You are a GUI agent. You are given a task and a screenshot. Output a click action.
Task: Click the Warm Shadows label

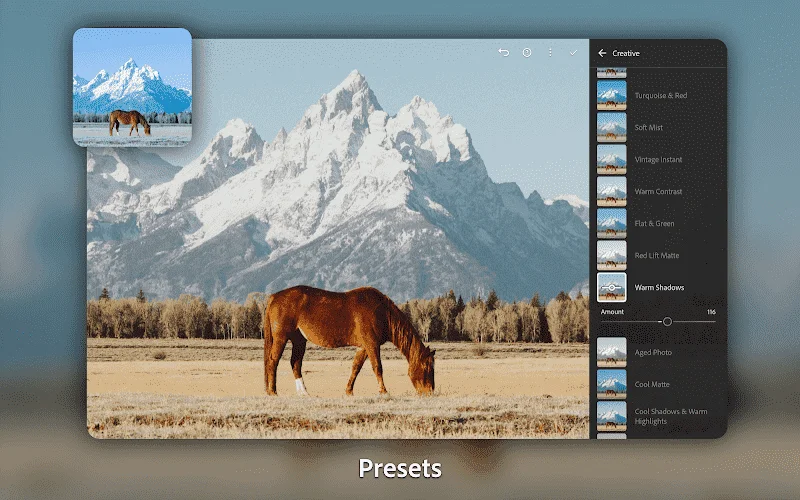pyautogui.click(x=659, y=287)
